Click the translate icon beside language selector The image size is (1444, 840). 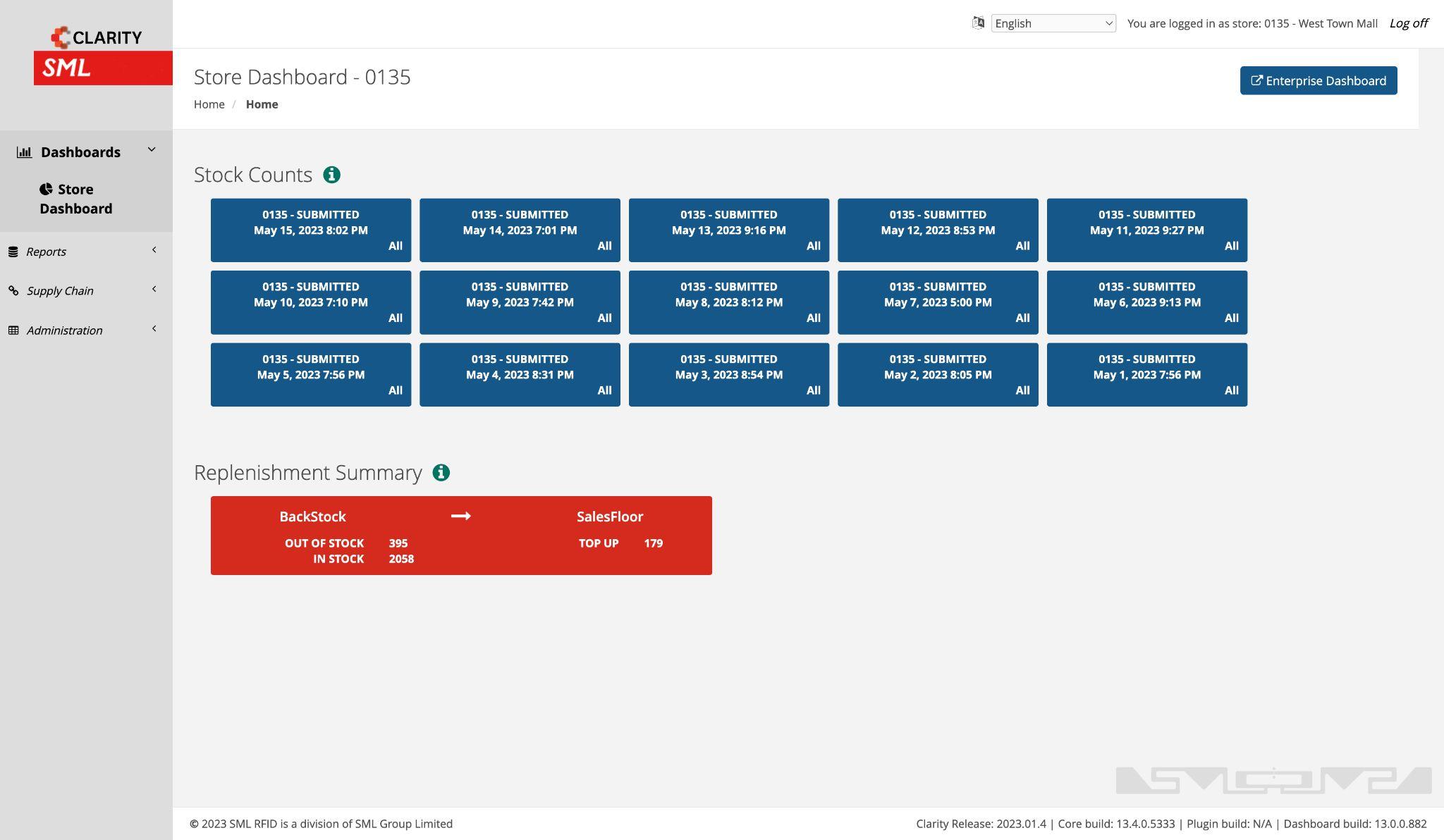coord(978,23)
